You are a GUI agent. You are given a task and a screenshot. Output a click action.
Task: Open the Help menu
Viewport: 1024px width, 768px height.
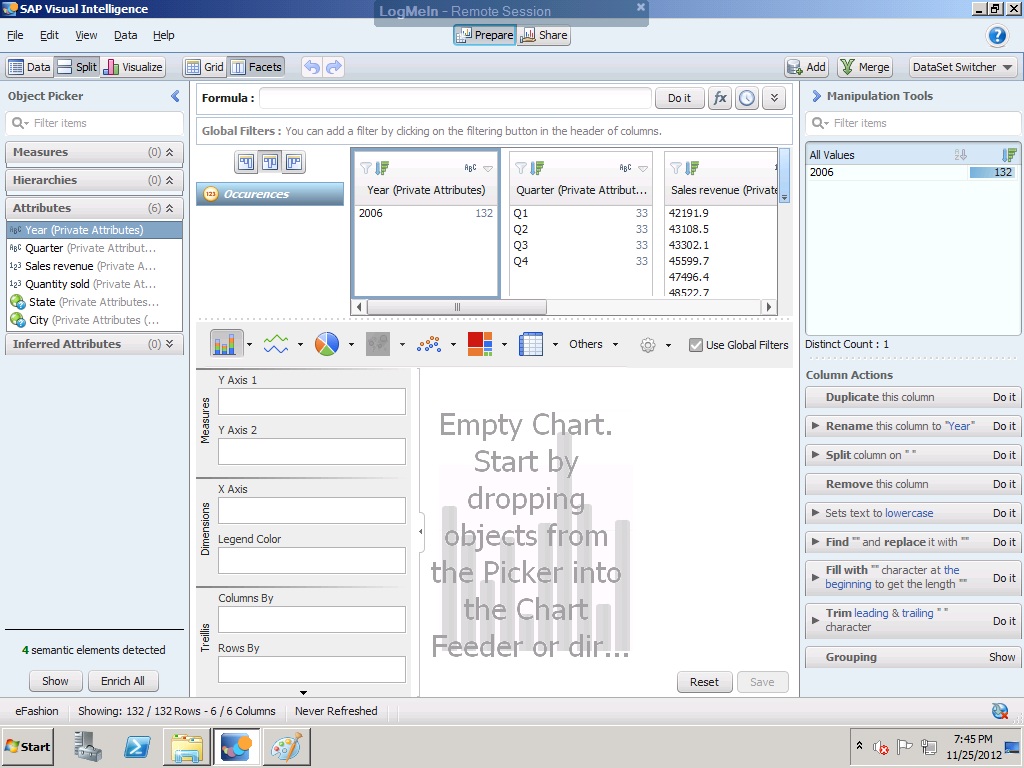(163, 35)
